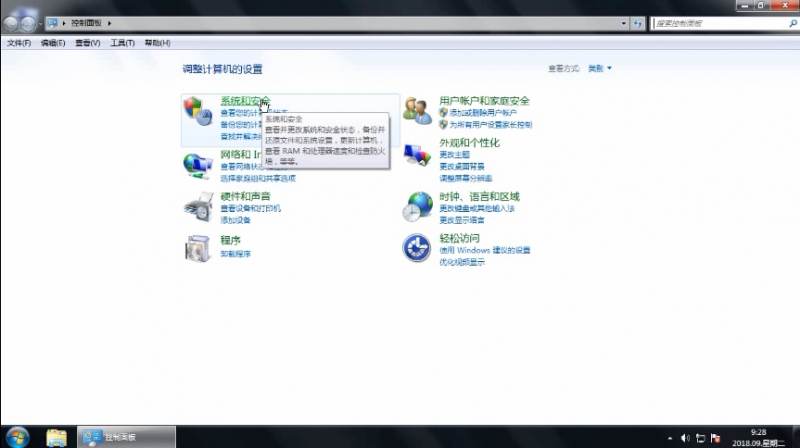The width and height of the screenshot is (800, 448).
Task: Open the Programs disc box icon
Action: [198, 248]
